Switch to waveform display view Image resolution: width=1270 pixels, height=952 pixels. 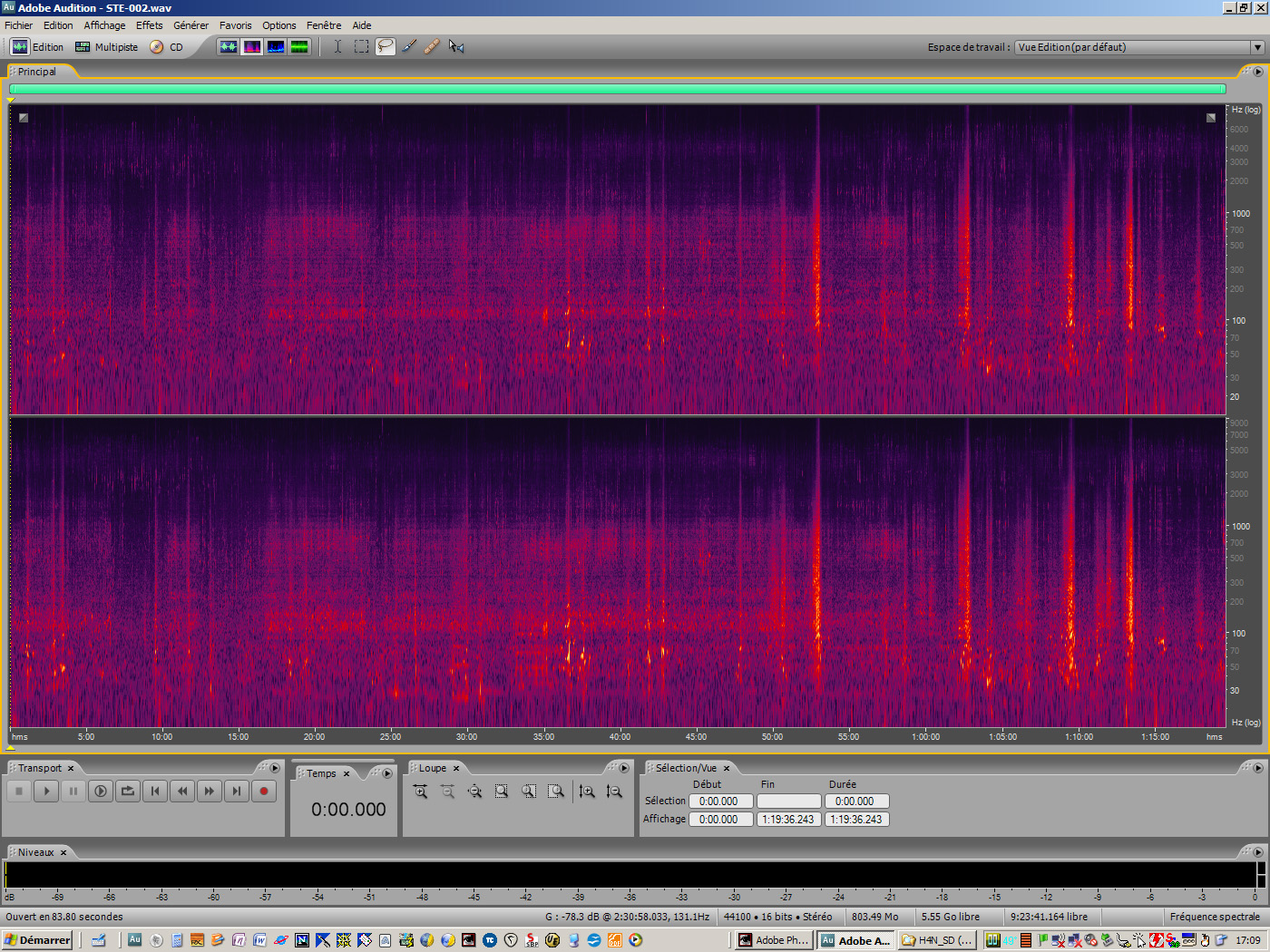point(229,46)
